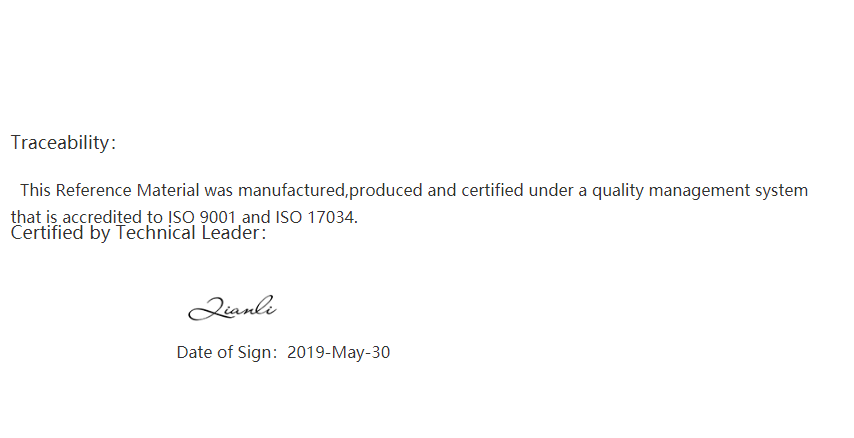Click the word manufactured
The width and height of the screenshot is (854, 438).
tap(292, 190)
